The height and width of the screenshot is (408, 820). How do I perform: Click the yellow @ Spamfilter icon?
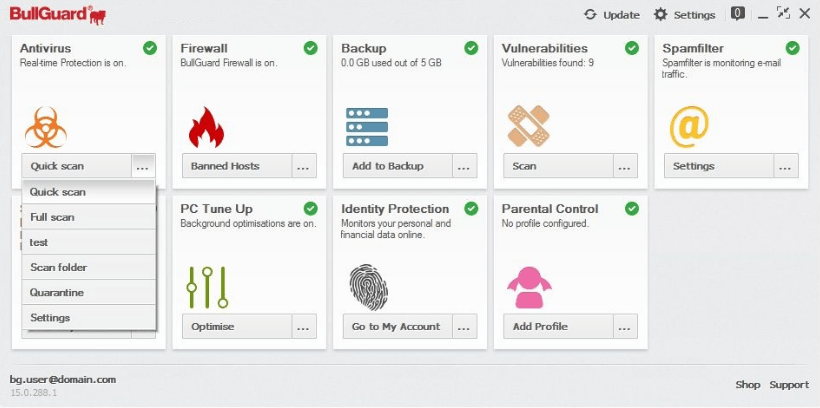click(689, 127)
